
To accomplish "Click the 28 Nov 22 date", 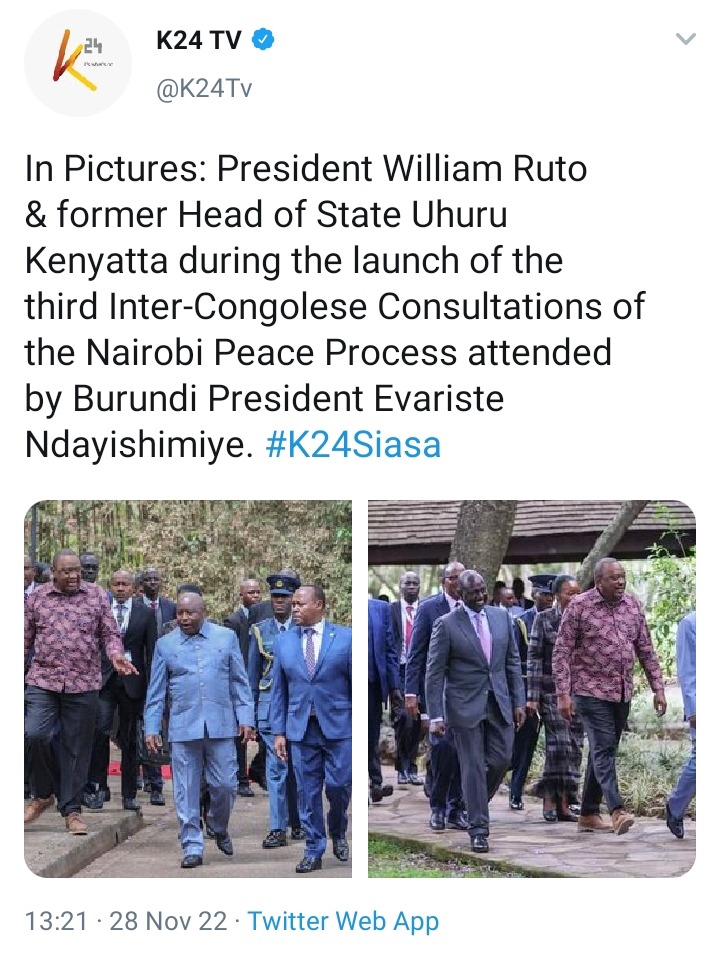I will (168, 921).
